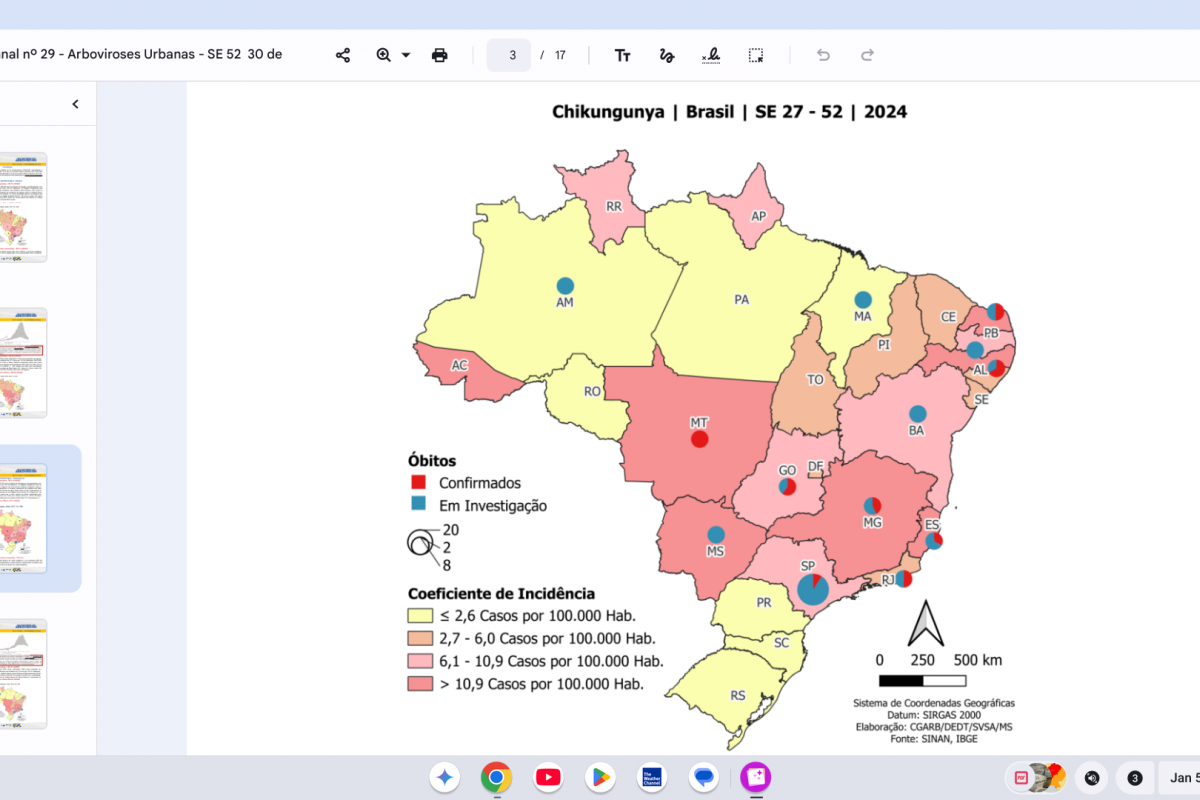Collapse the thumbnail sidebar
The width and height of the screenshot is (1200, 800).
coord(75,104)
